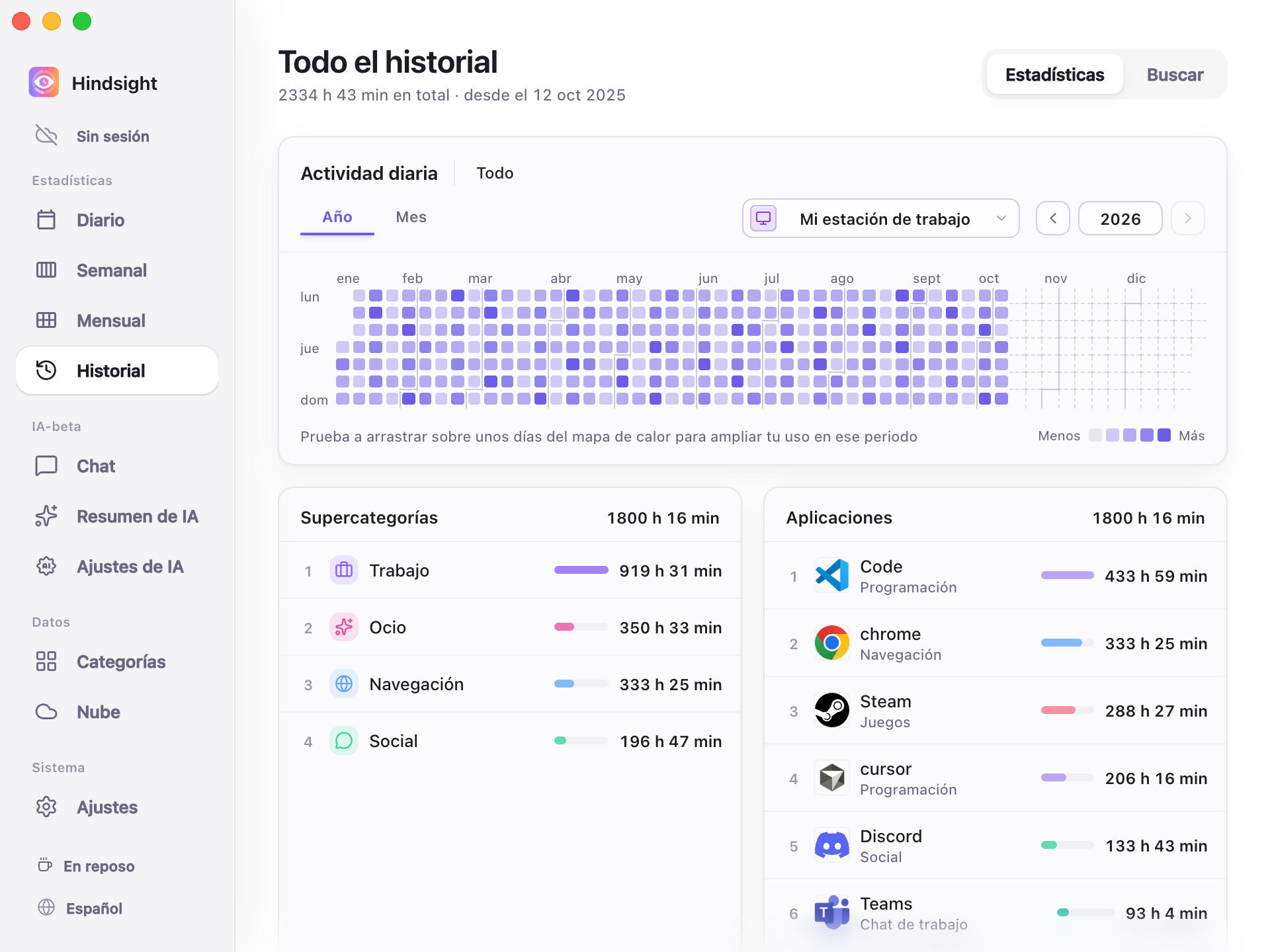Screen dimensions: 1270x952
Task: Select the Buscar tab
Action: pyautogui.click(x=1175, y=75)
